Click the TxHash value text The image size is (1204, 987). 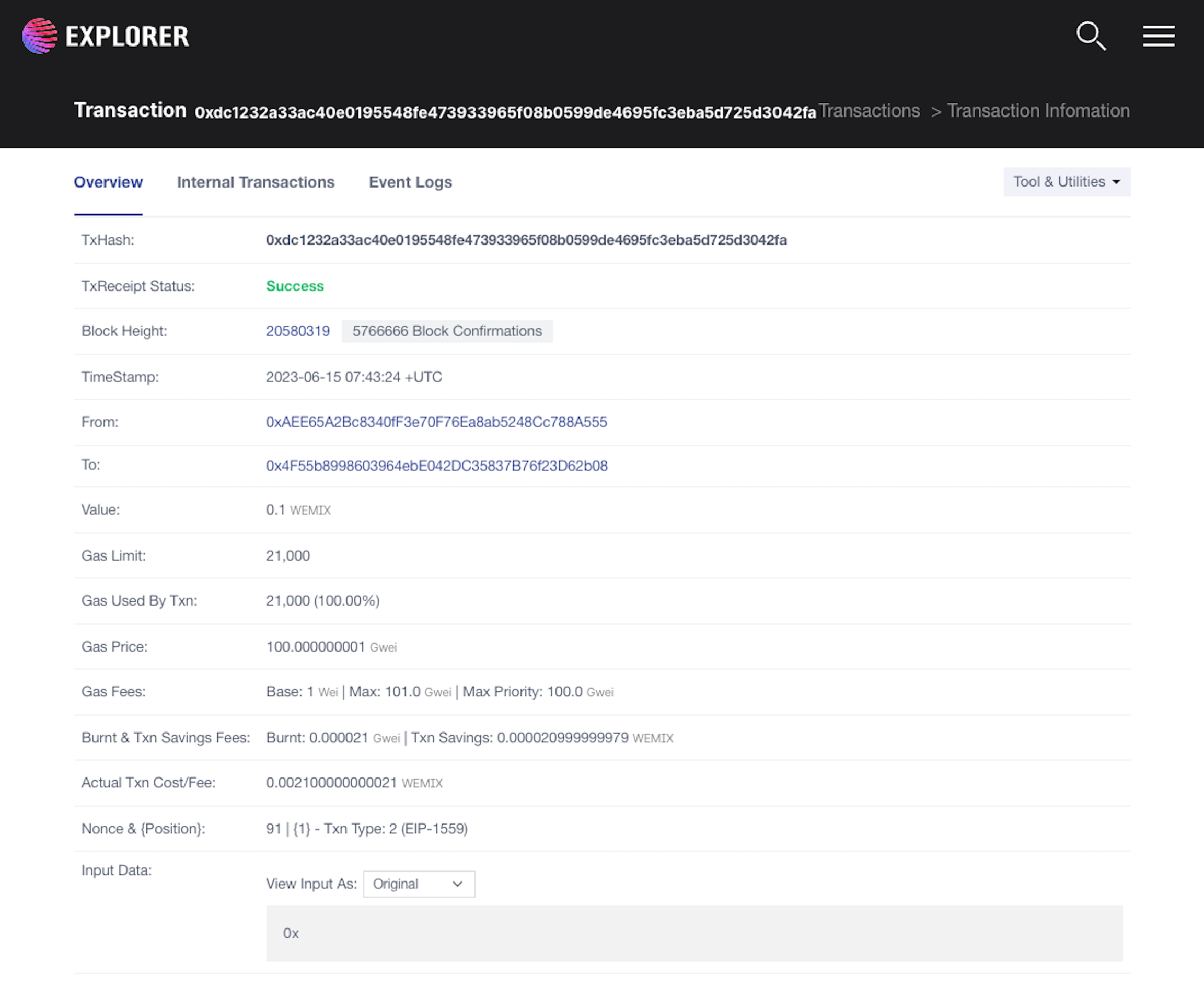pyautogui.click(x=526, y=240)
